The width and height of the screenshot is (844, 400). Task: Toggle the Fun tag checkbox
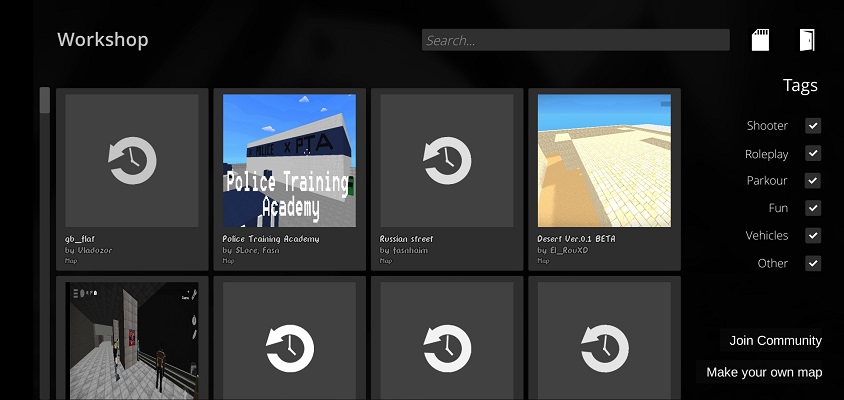click(x=813, y=208)
